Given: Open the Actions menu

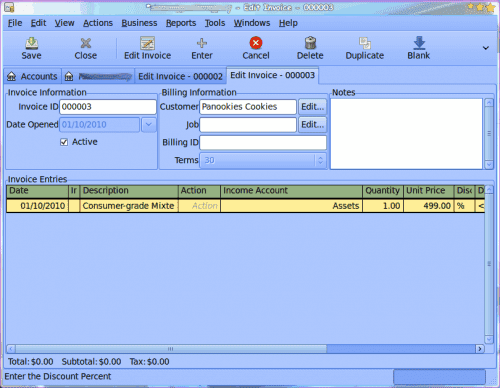Looking at the screenshot, I should (x=98, y=23).
